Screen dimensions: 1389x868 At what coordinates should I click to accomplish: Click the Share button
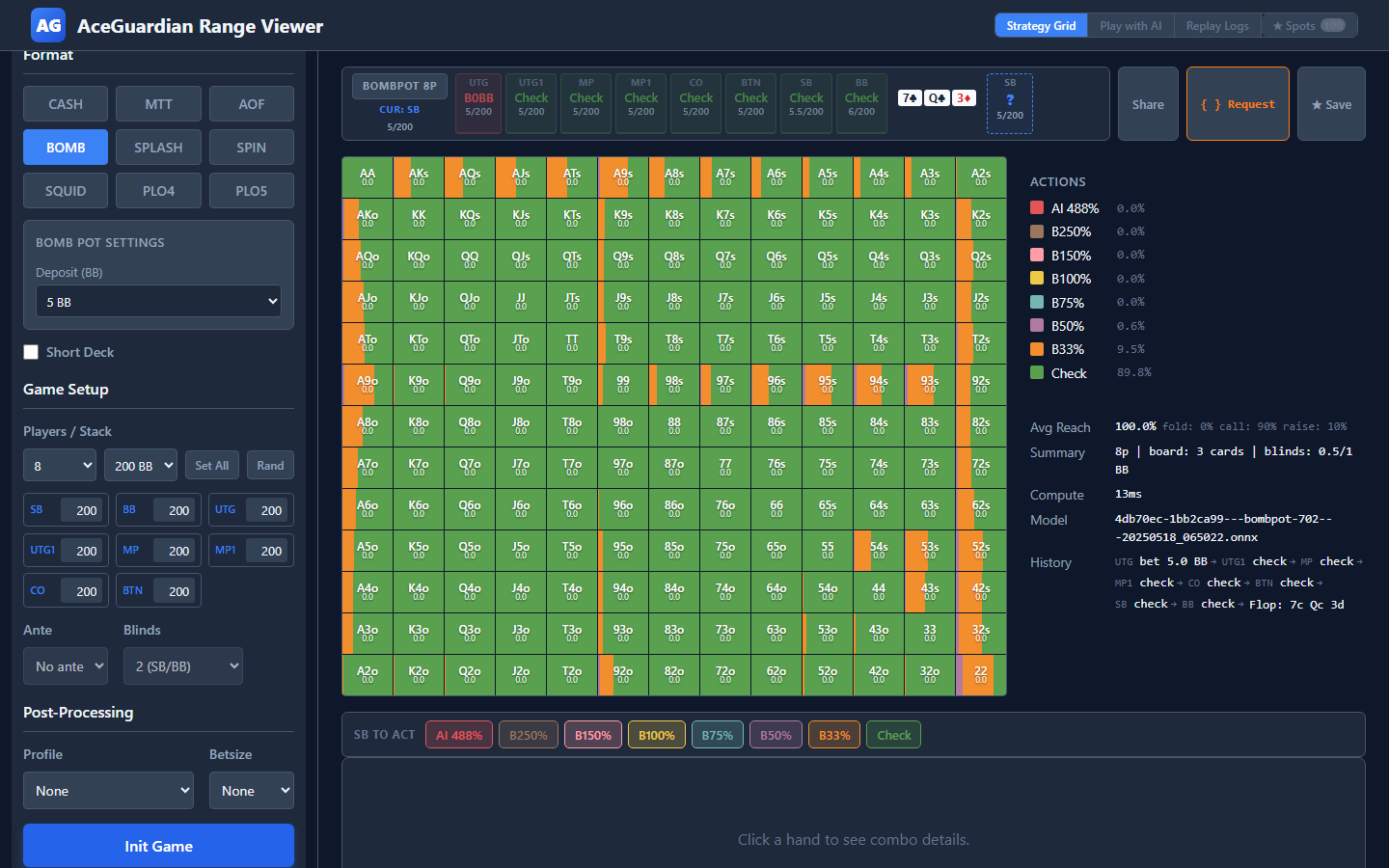pos(1148,103)
